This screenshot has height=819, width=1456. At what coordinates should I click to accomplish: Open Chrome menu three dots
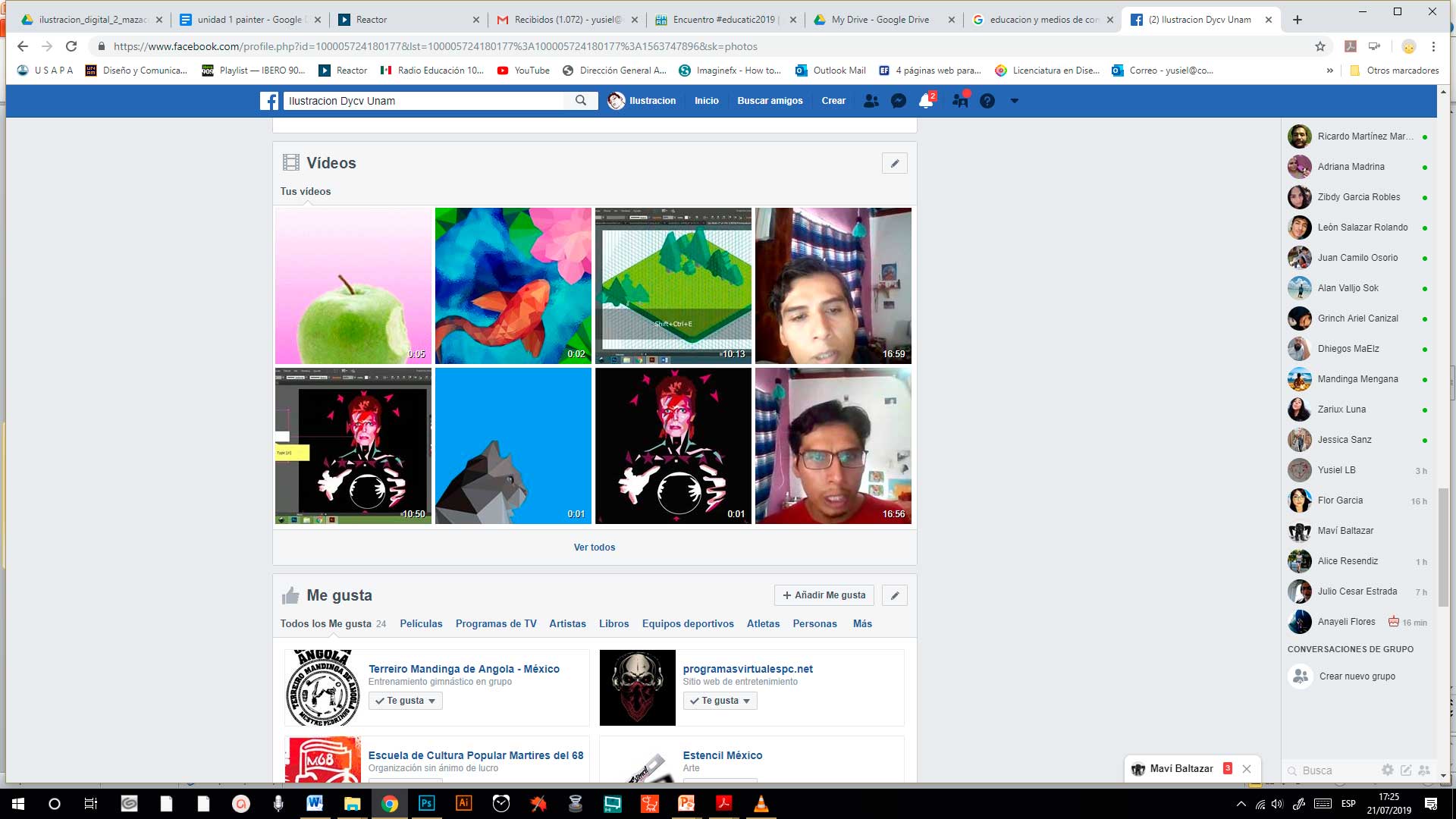[x=1433, y=46]
